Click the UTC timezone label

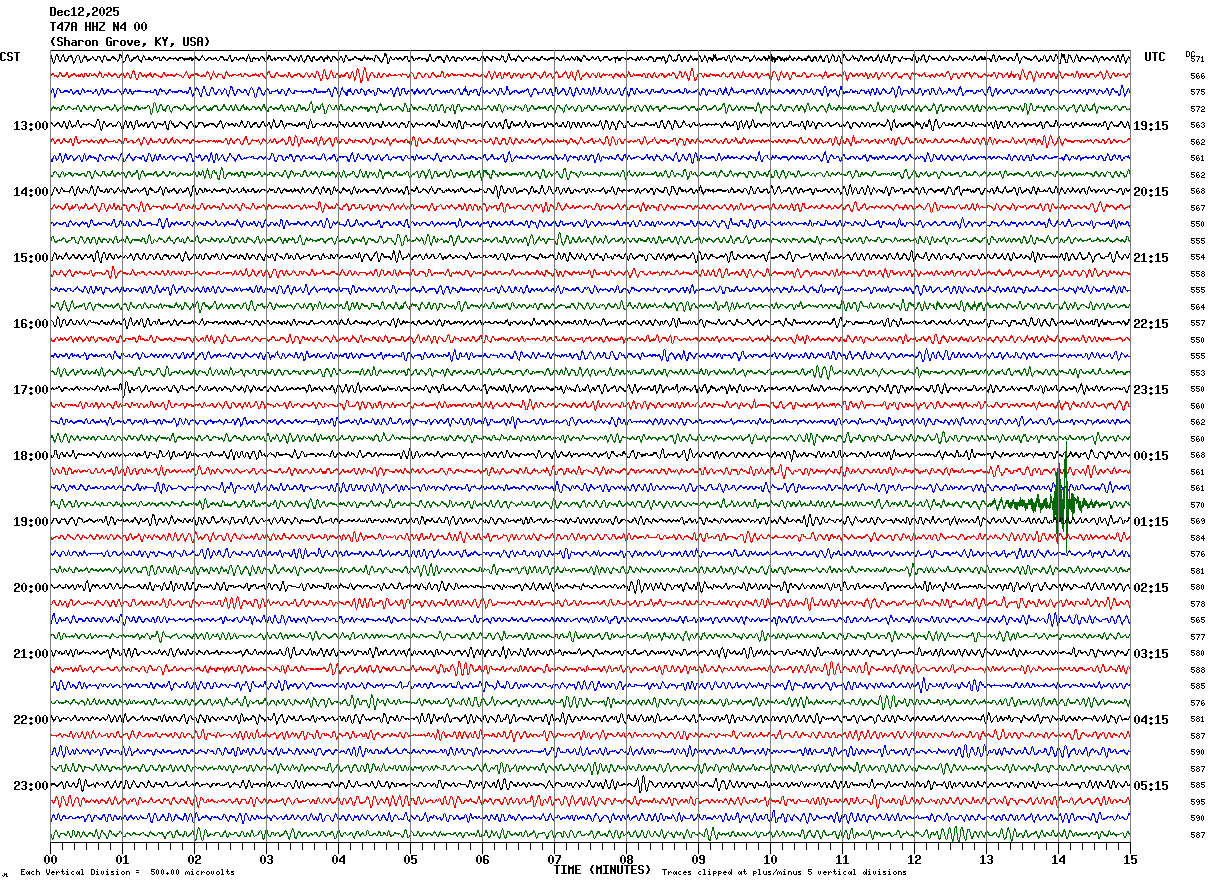tap(1155, 57)
